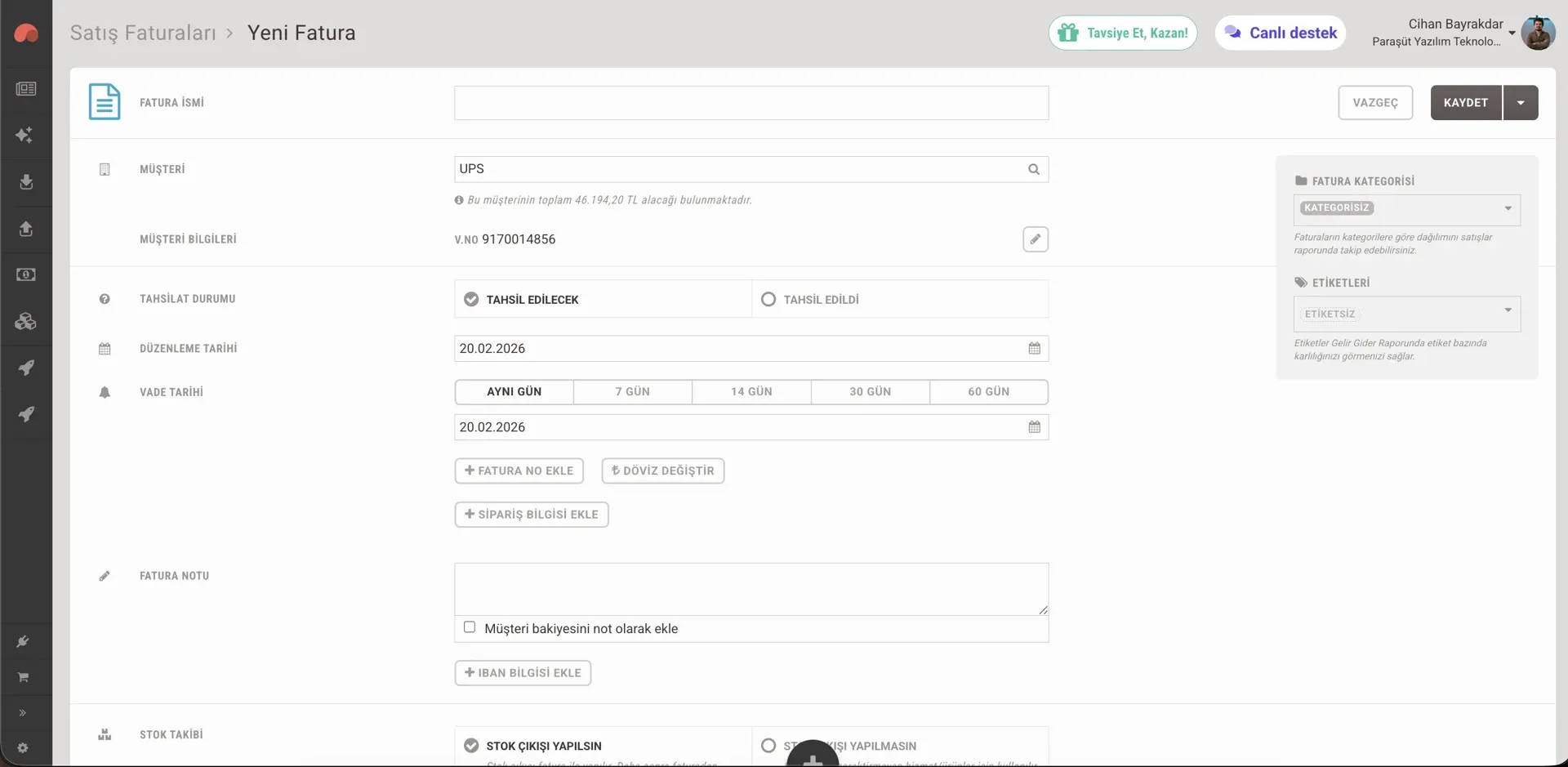Click the sparkles icon in the sidebar
The image size is (1568, 767).
(24, 135)
